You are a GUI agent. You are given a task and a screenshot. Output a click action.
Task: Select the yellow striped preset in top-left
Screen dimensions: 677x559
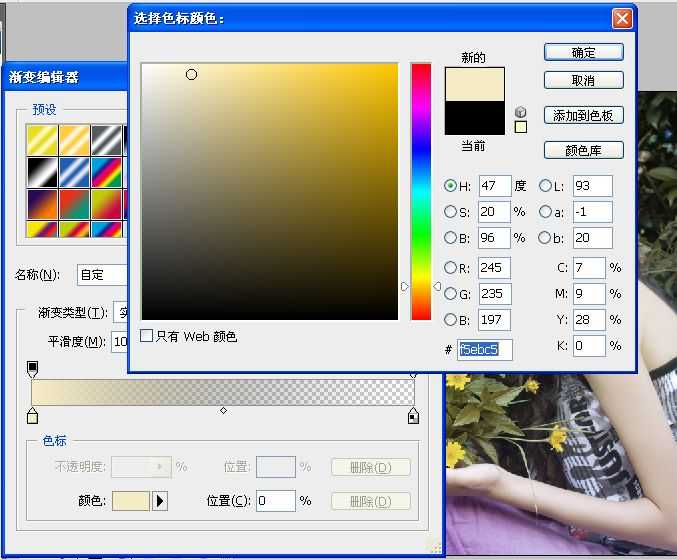click(x=42, y=140)
